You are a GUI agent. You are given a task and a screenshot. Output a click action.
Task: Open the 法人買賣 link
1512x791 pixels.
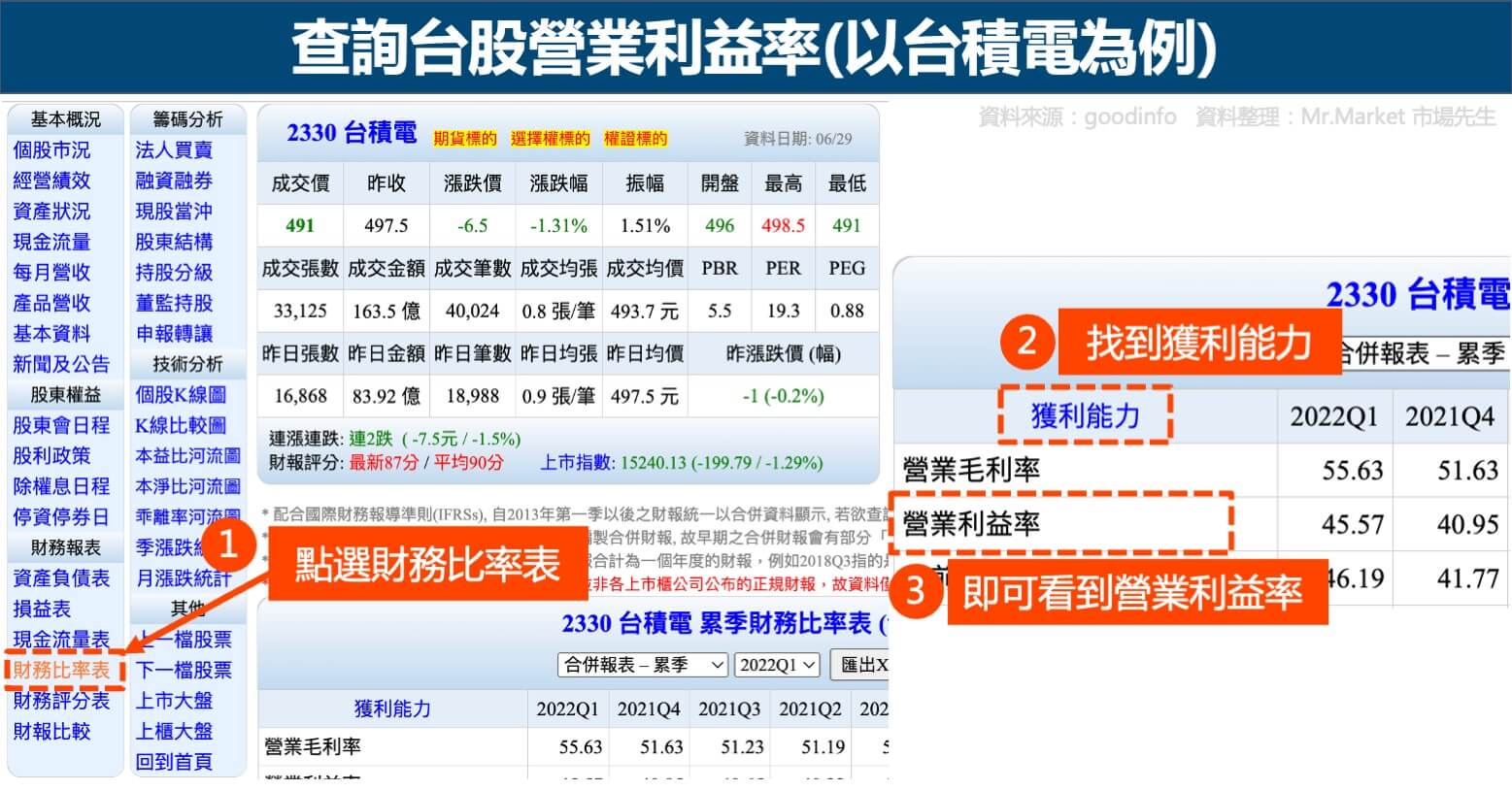point(174,150)
